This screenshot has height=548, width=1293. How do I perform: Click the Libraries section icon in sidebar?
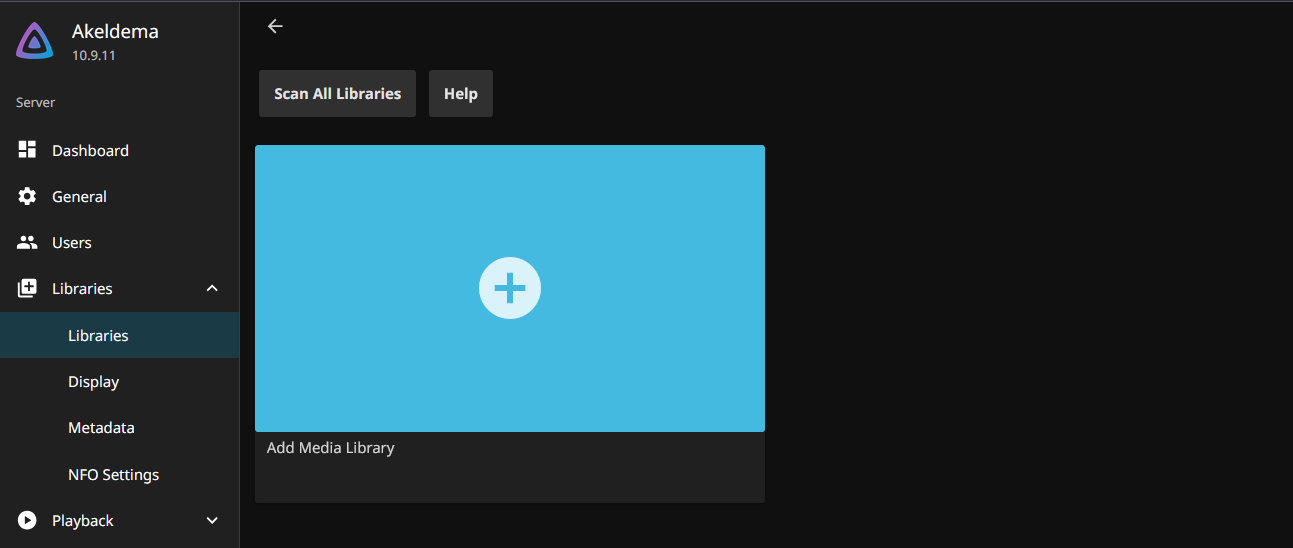(27, 288)
